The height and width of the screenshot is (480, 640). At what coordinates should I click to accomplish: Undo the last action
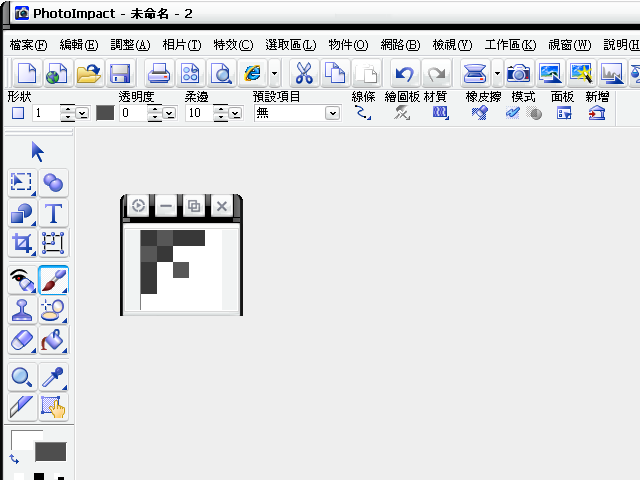[x=404, y=73]
